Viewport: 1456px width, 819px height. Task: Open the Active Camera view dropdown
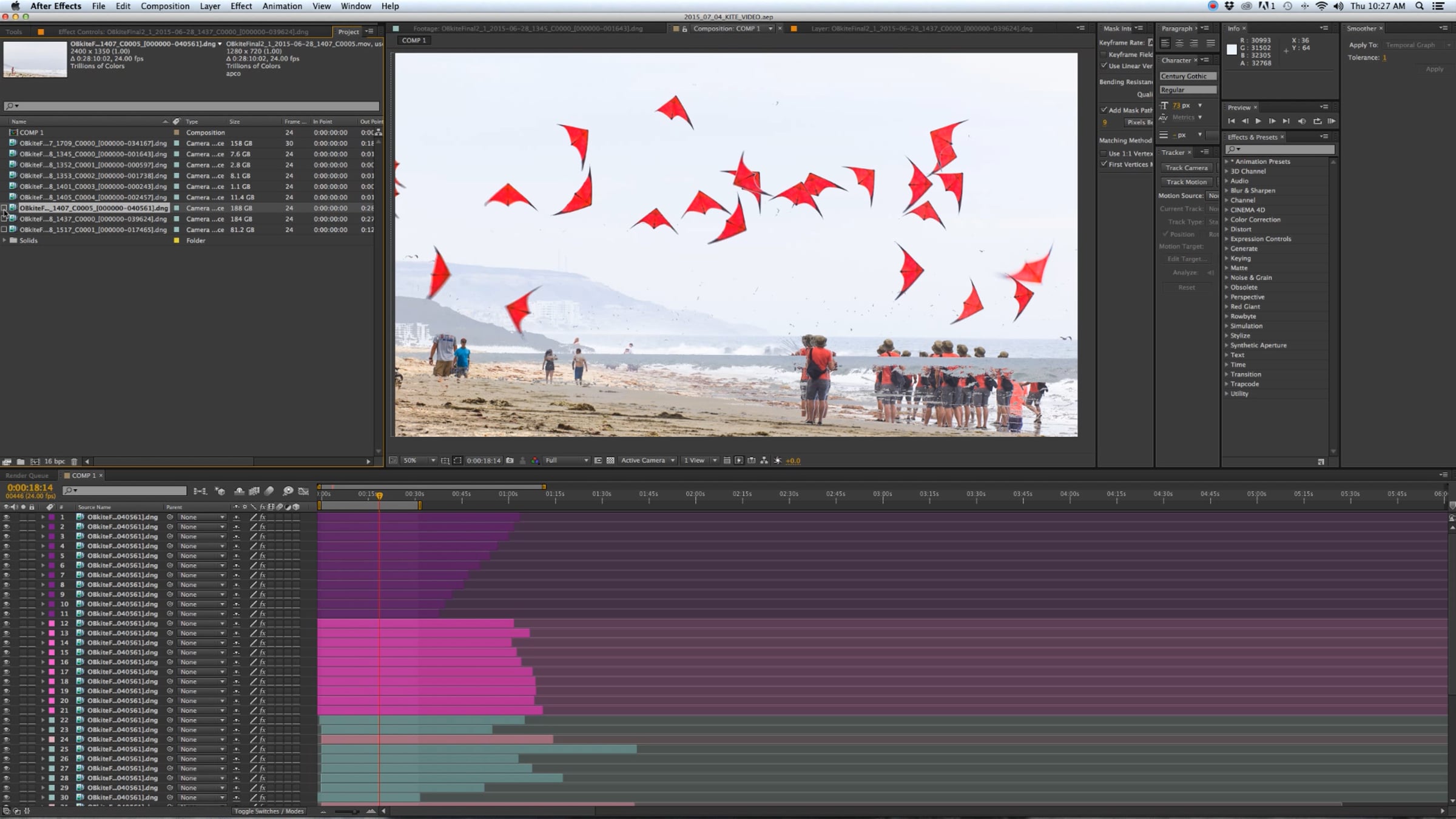coord(648,460)
